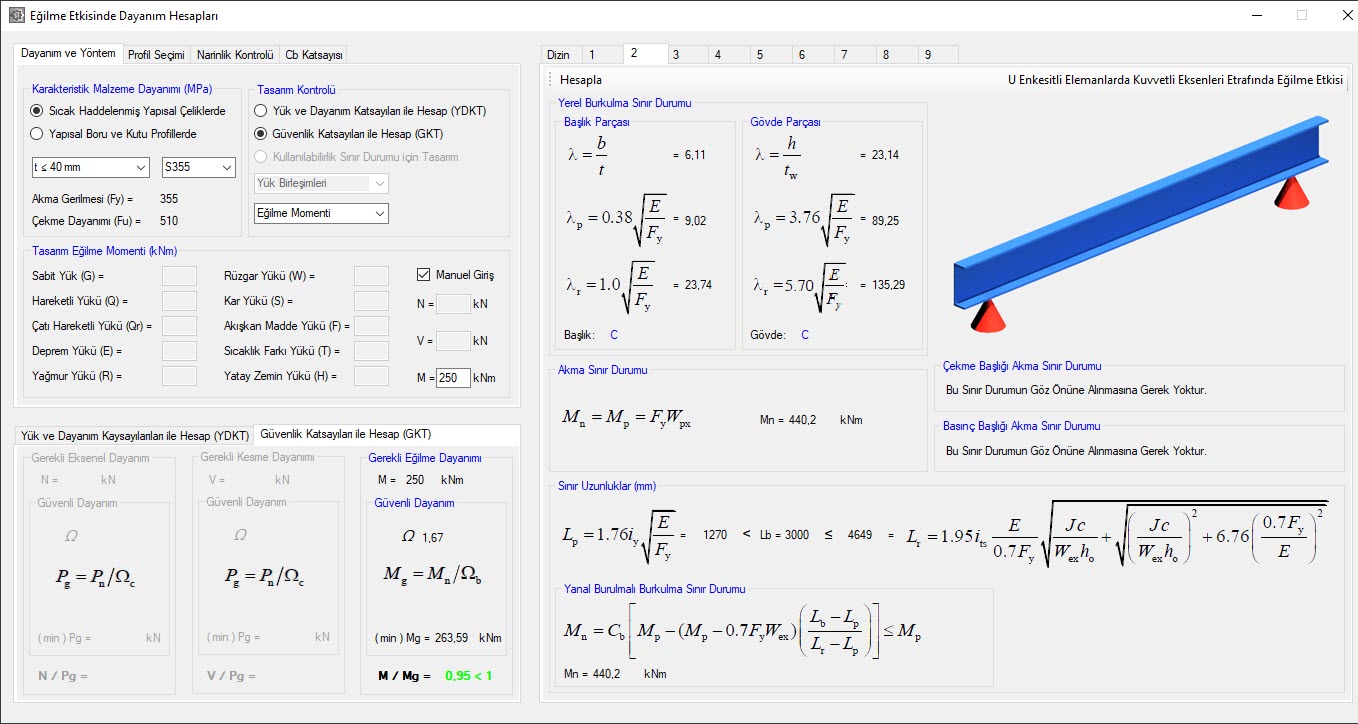
Task: Select result tab 9
Action: click(x=938, y=55)
